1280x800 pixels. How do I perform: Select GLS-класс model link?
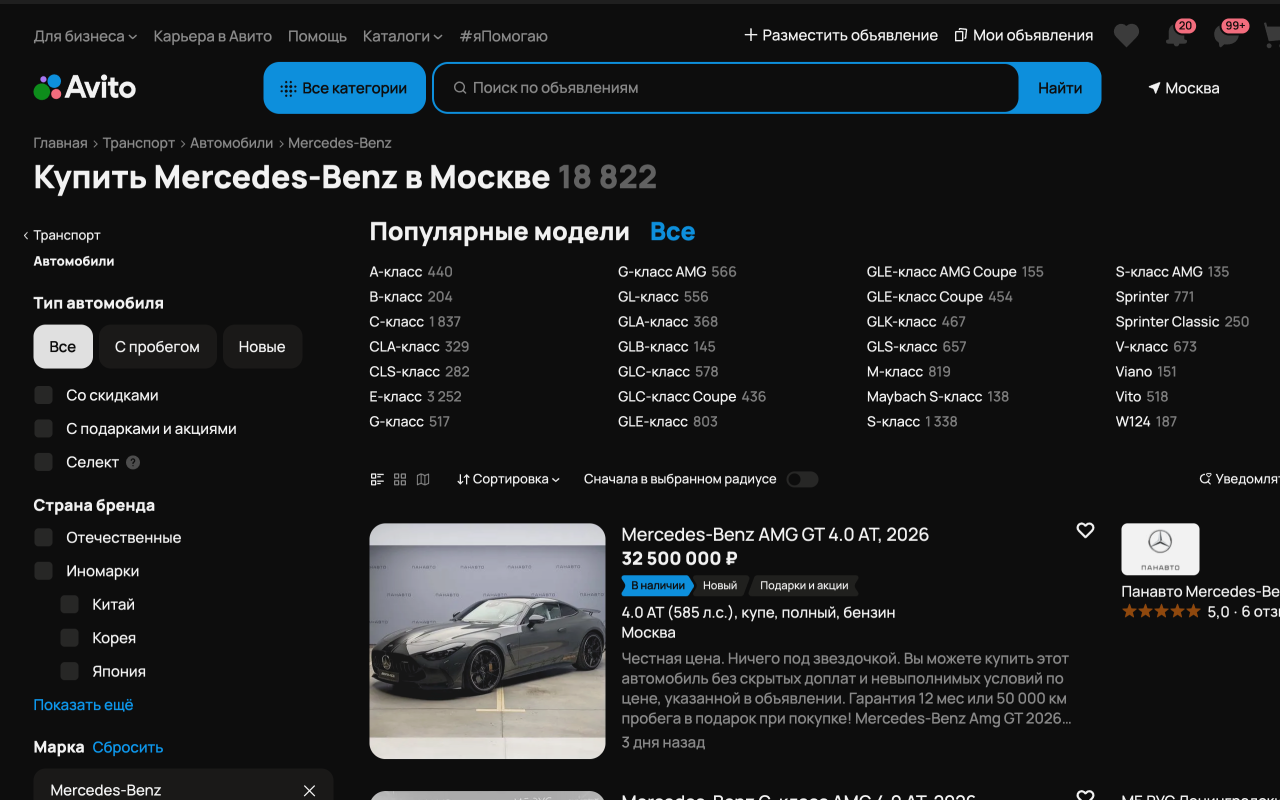tap(902, 347)
